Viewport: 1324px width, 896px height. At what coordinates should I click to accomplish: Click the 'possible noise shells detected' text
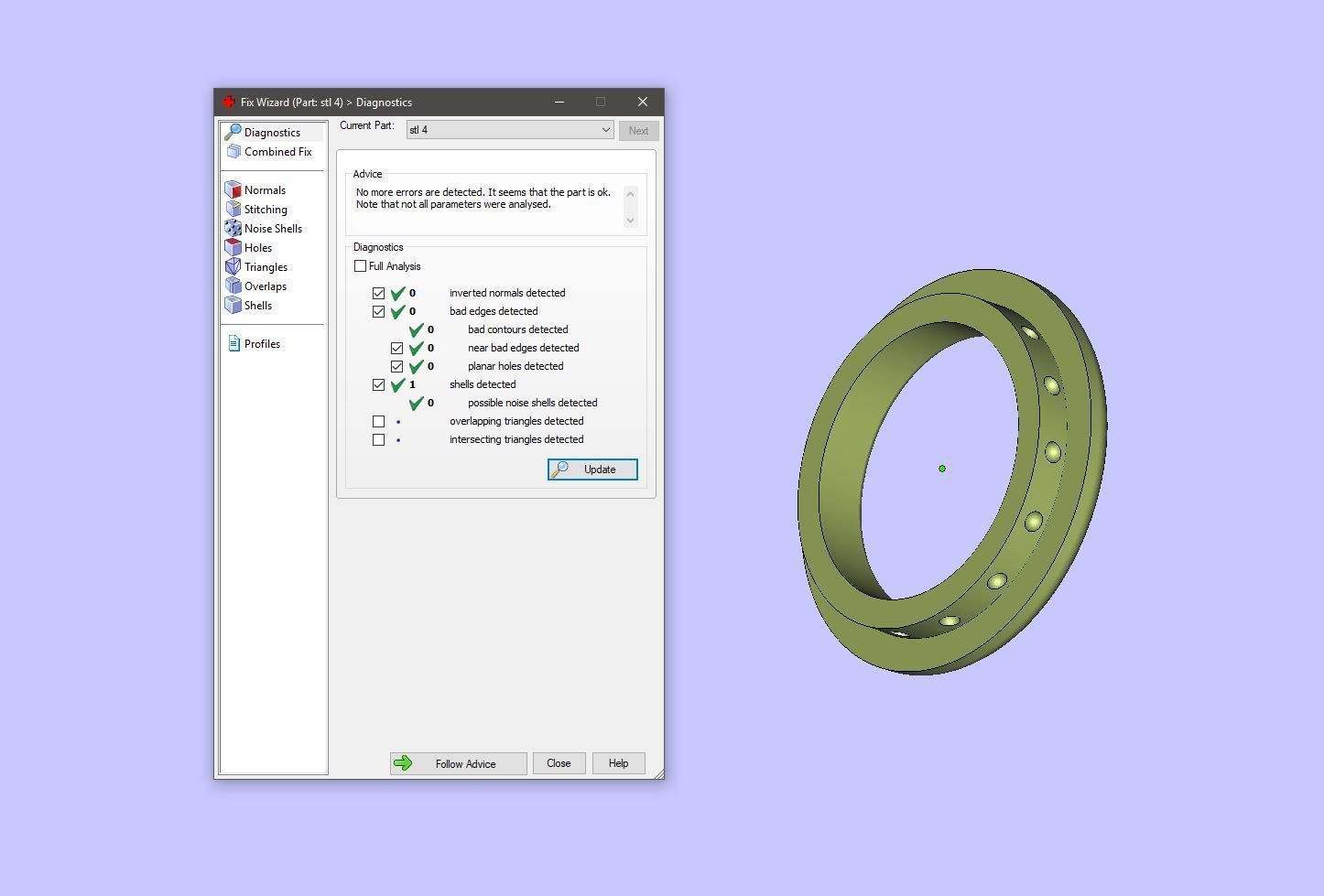[x=532, y=403]
